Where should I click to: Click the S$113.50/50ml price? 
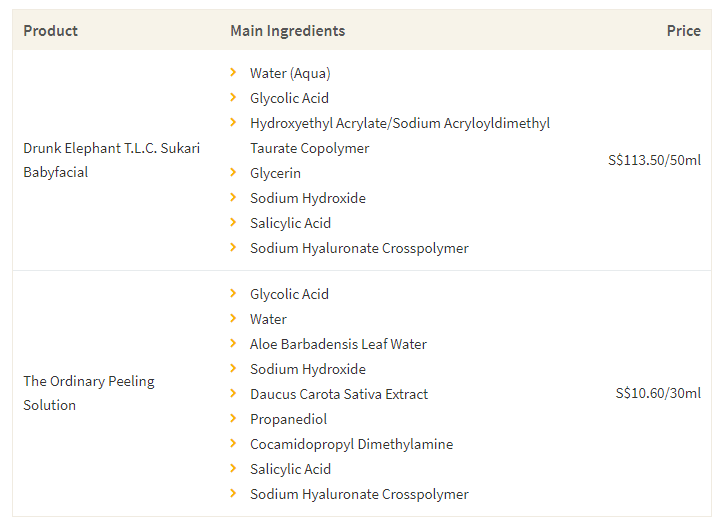pyautogui.click(x=654, y=160)
